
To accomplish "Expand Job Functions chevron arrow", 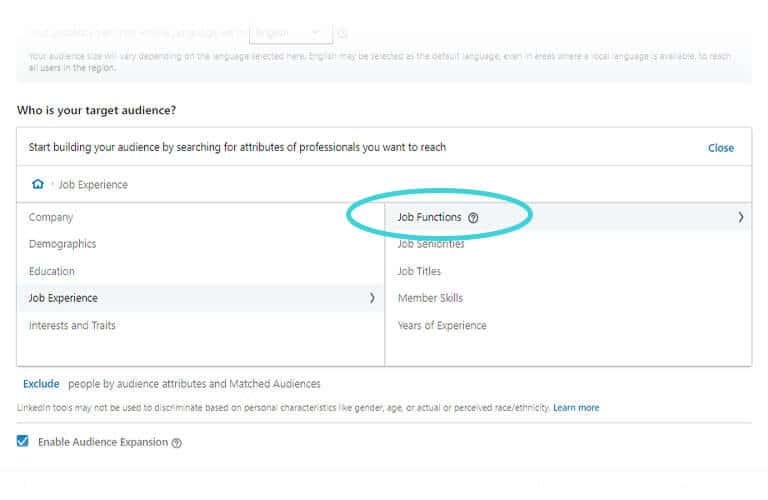I will 740,217.
